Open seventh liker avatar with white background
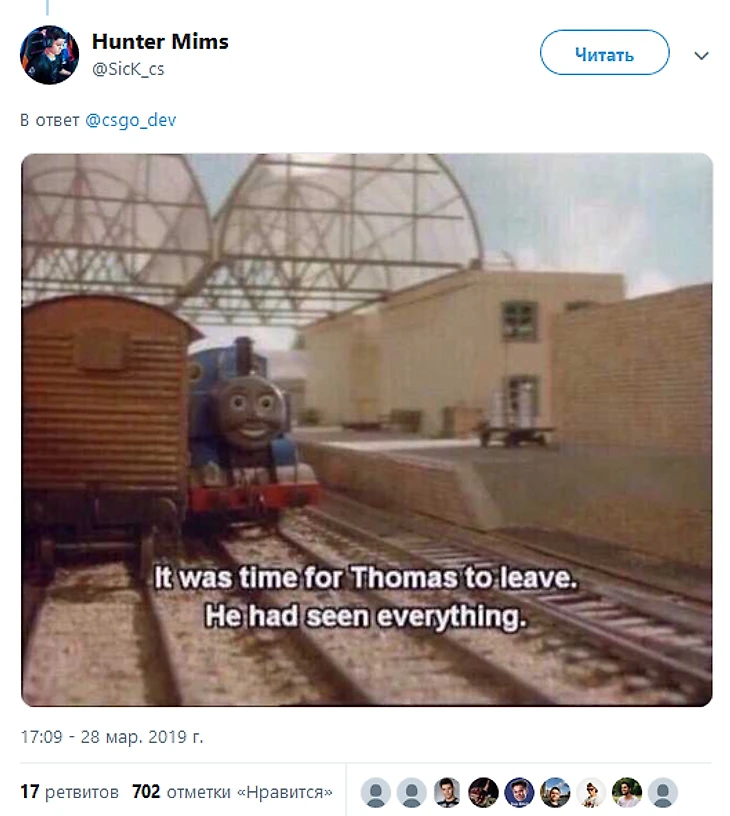Image resolution: width=730 pixels, height=816 pixels. [x=591, y=793]
